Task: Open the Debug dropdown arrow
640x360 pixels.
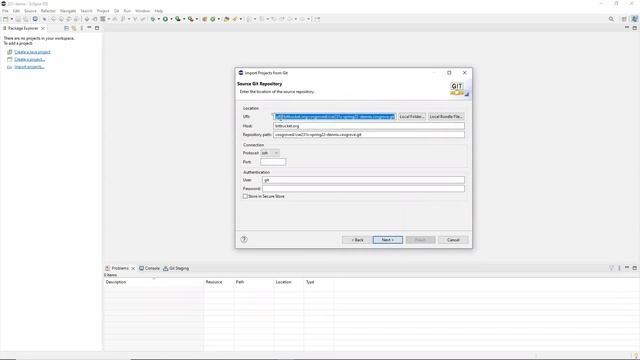Action: coord(158,19)
